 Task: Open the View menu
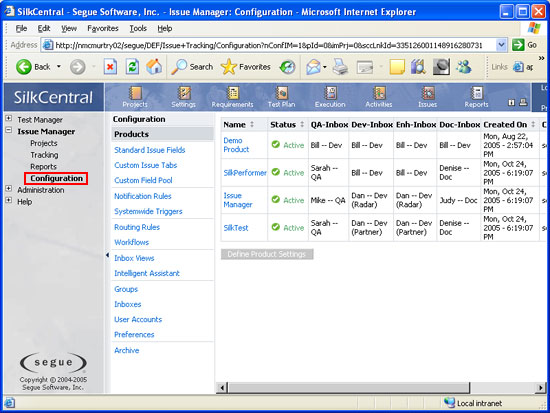coord(69,28)
